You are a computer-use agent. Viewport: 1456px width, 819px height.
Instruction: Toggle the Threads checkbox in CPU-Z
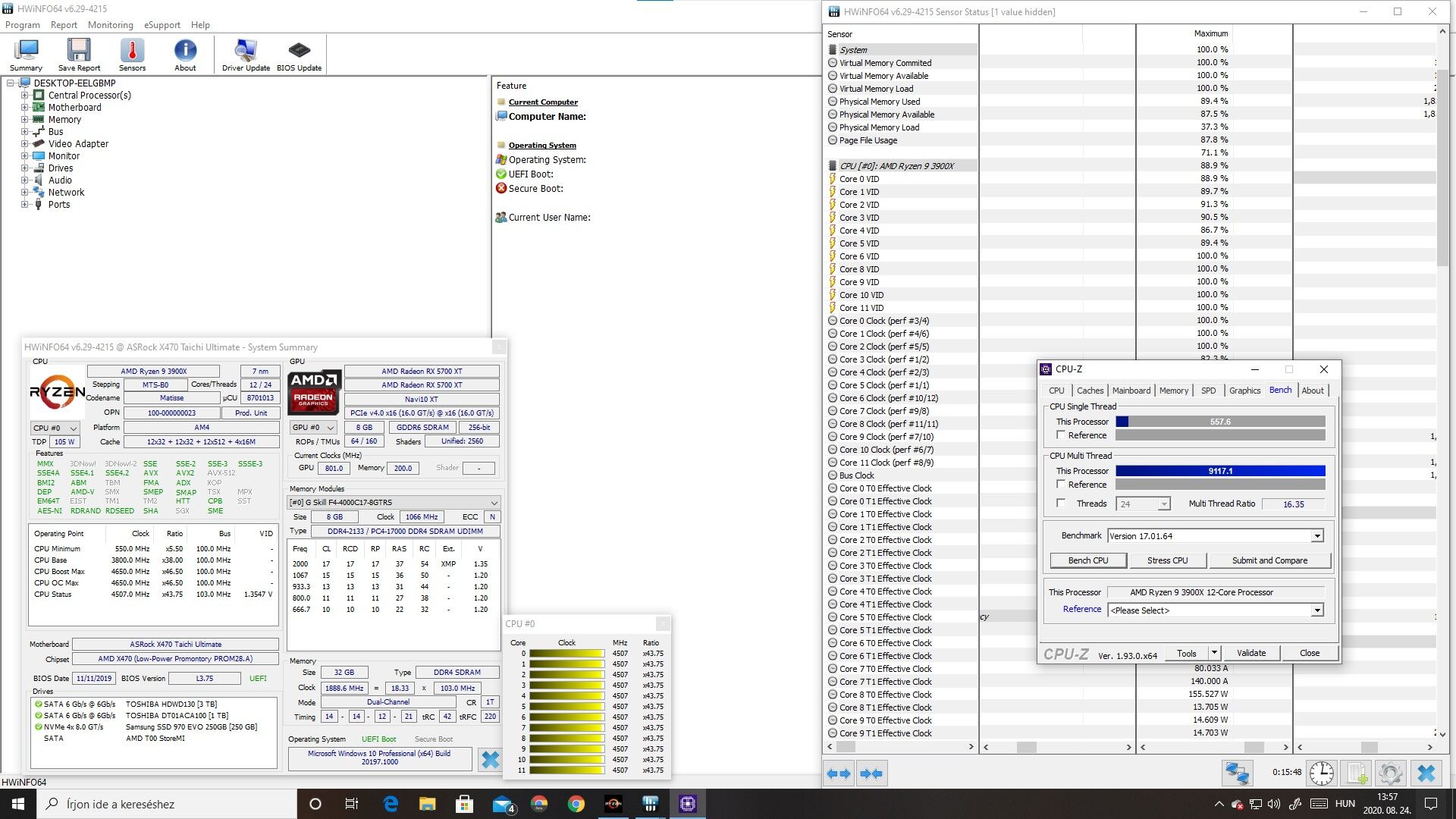point(1061,504)
